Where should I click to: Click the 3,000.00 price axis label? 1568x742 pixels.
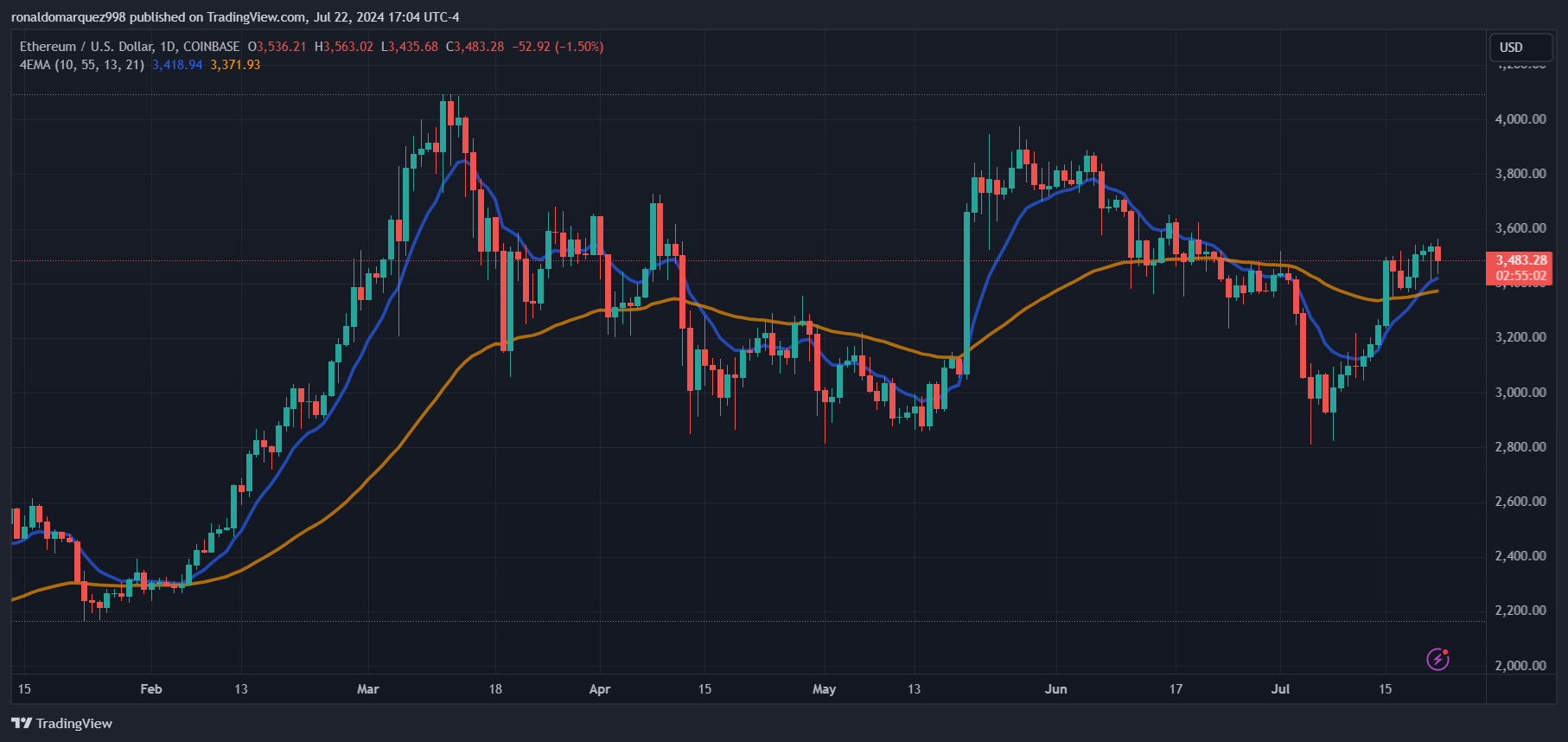[1520, 392]
